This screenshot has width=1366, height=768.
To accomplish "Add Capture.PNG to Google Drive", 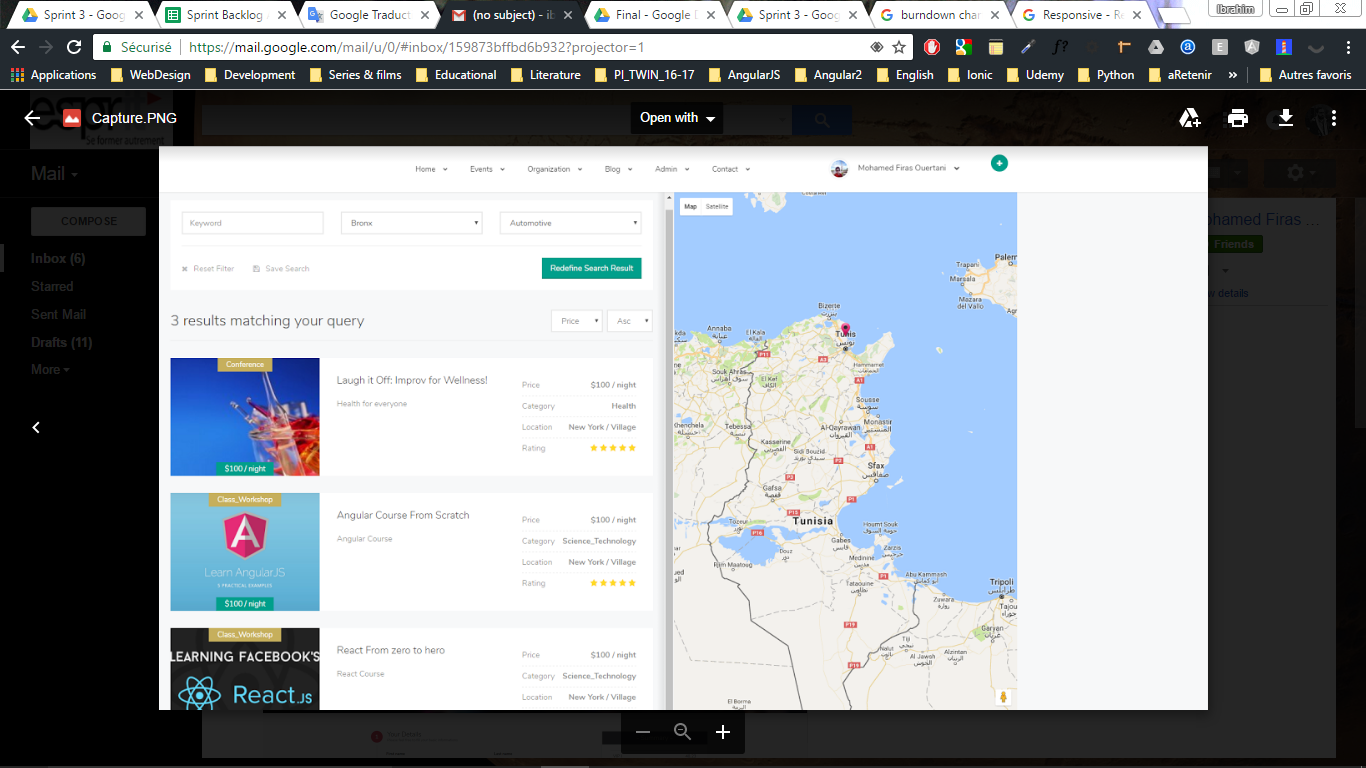I will pyautogui.click(x=1189, y=118).
